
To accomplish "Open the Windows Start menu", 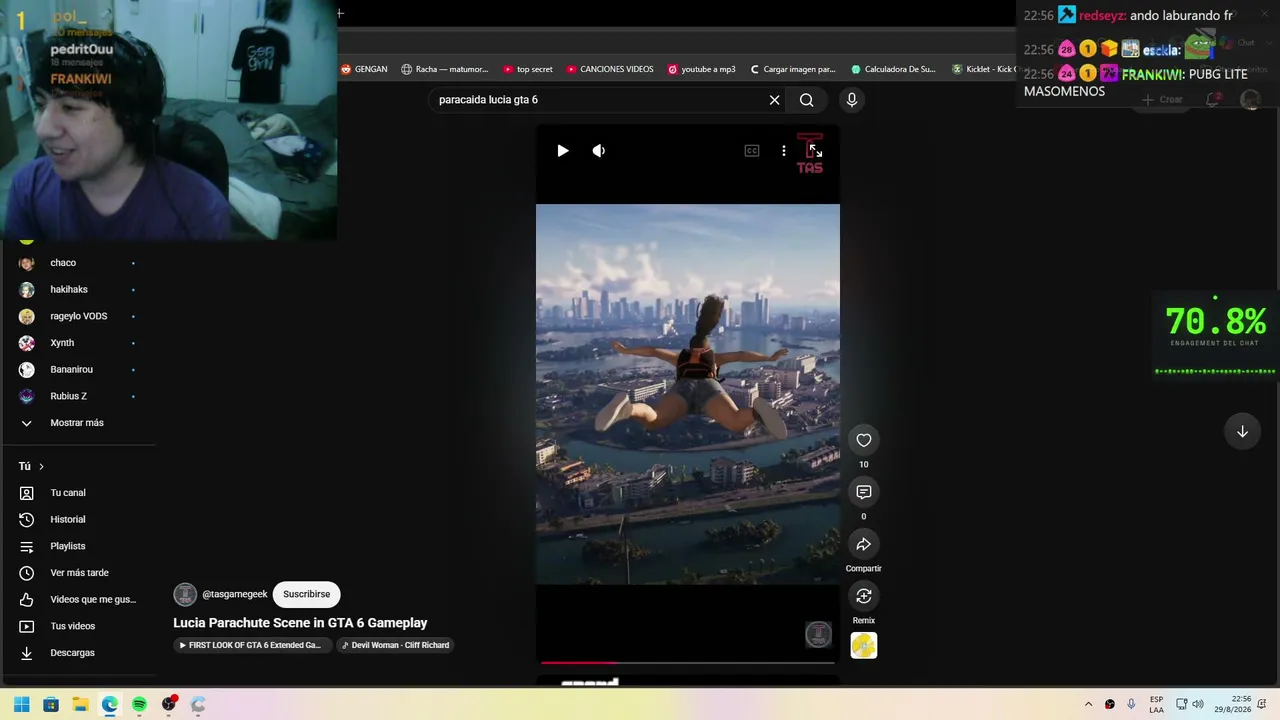I will (21, 704).
